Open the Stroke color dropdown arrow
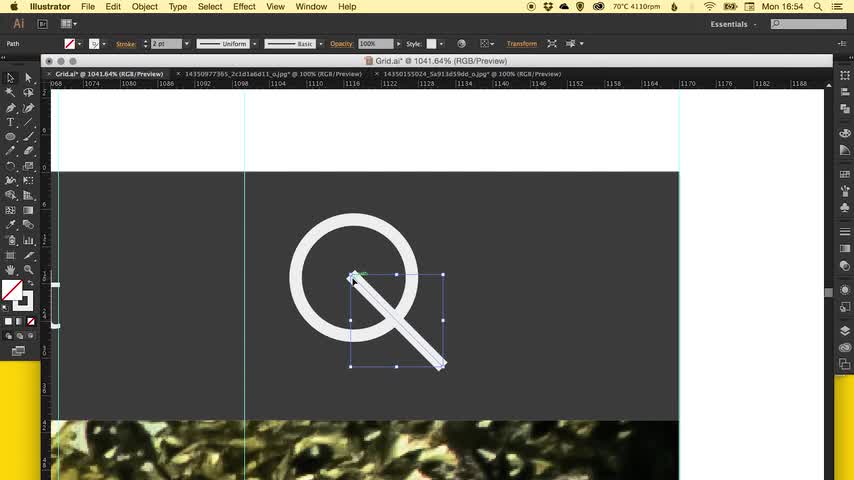Screen dimensions: 854x480 [x=104, y=44]
